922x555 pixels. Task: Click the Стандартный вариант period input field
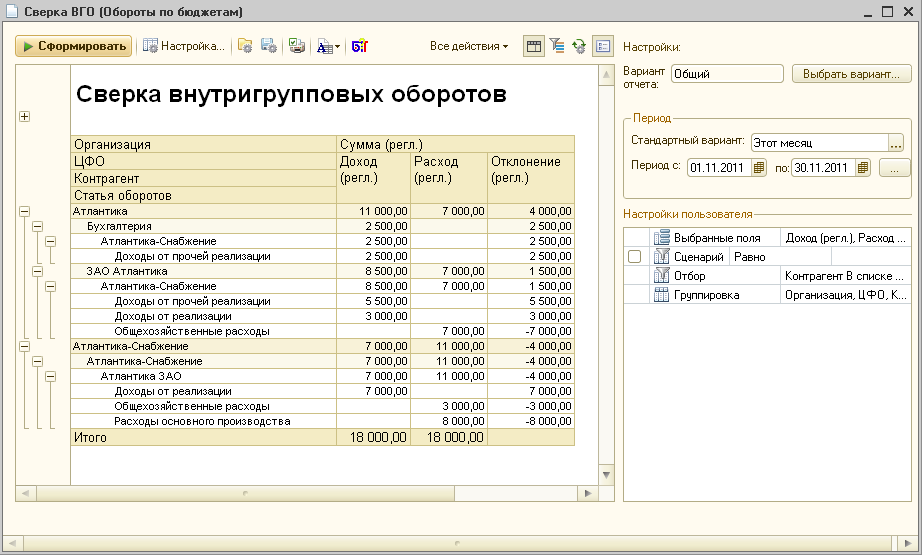pyautogui.click(x=818, y=142)
